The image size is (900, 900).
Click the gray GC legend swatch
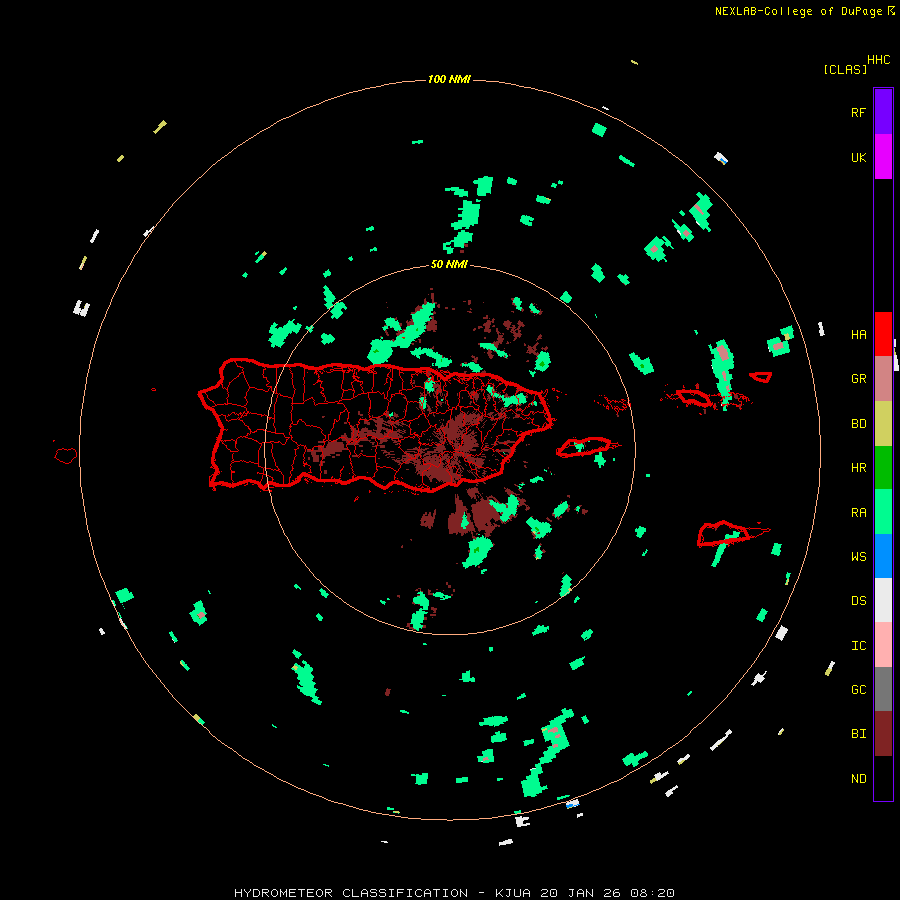pos(883,689)
